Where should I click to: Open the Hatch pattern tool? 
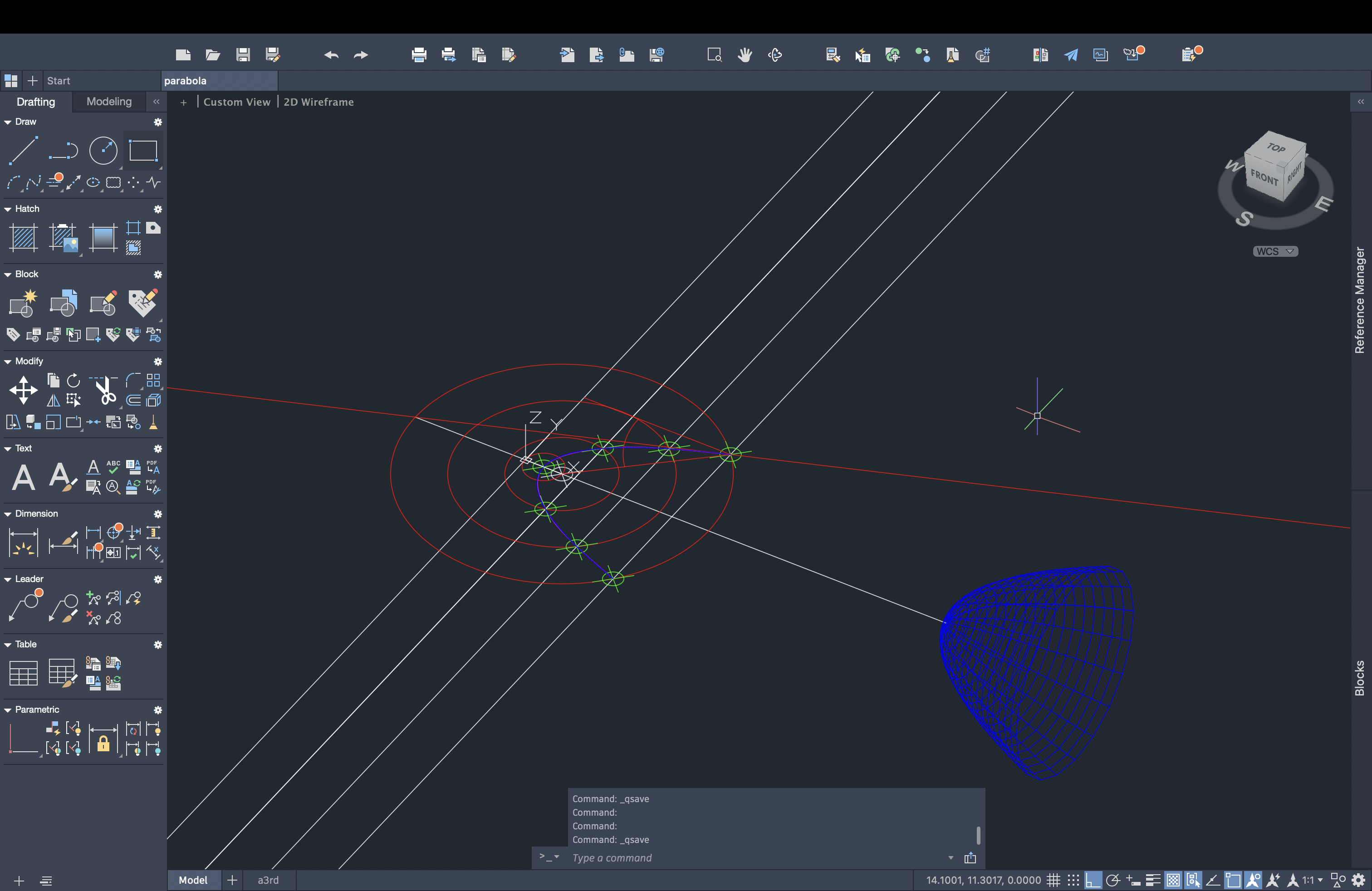click(23, 237)
